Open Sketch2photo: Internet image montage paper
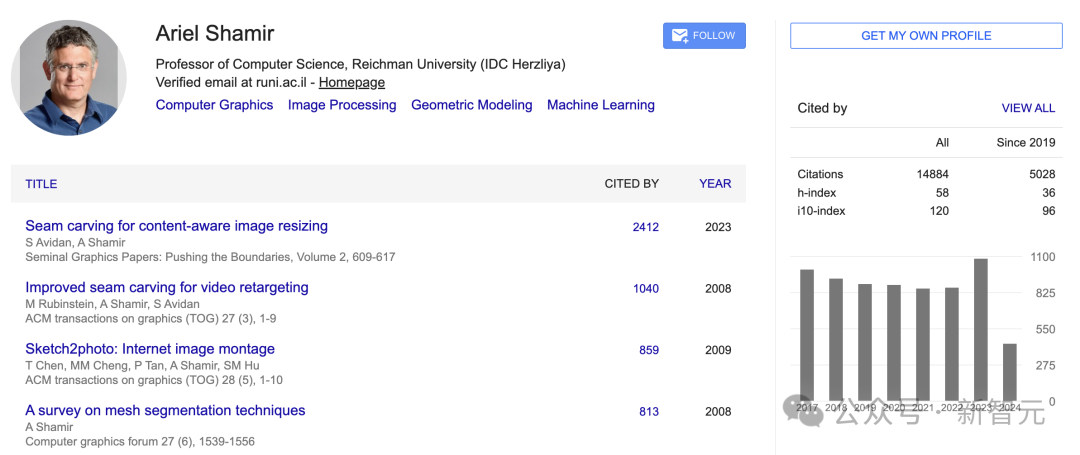1080x455 pixels. pyautogui.click(x=150, y=349)
